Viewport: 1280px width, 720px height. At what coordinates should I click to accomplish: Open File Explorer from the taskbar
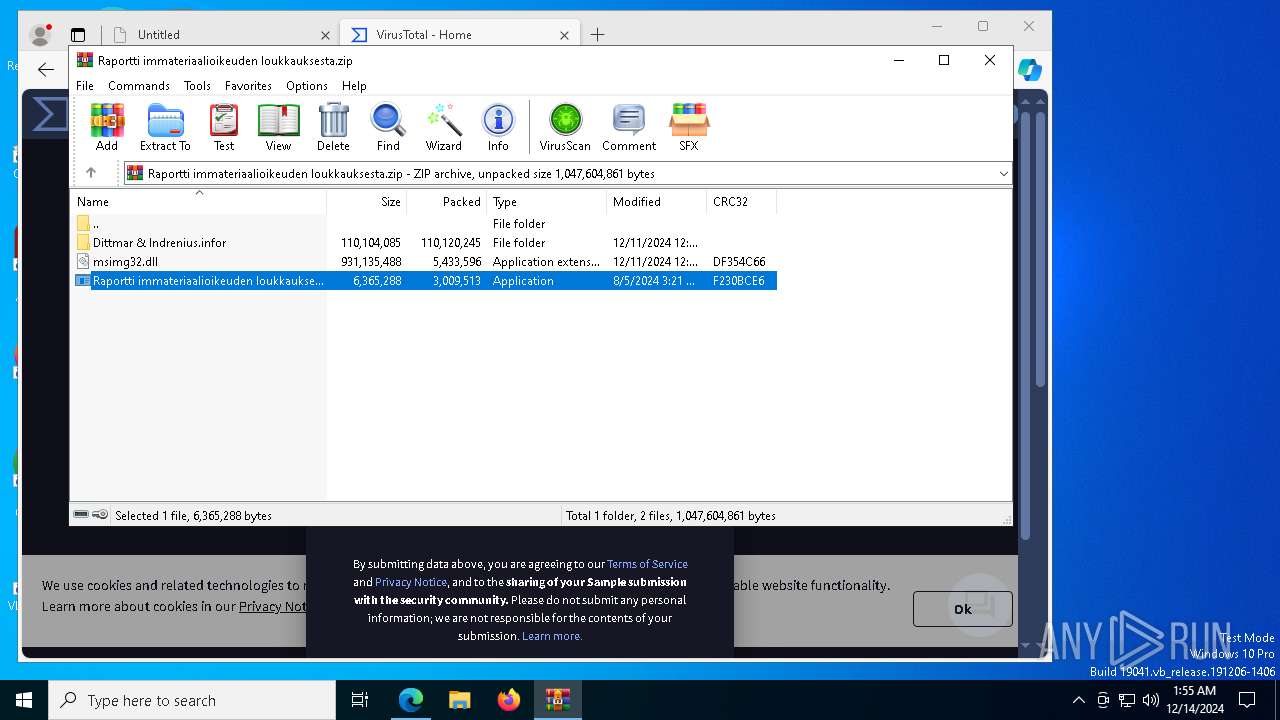pyautogui.click(x=459, y=700)
